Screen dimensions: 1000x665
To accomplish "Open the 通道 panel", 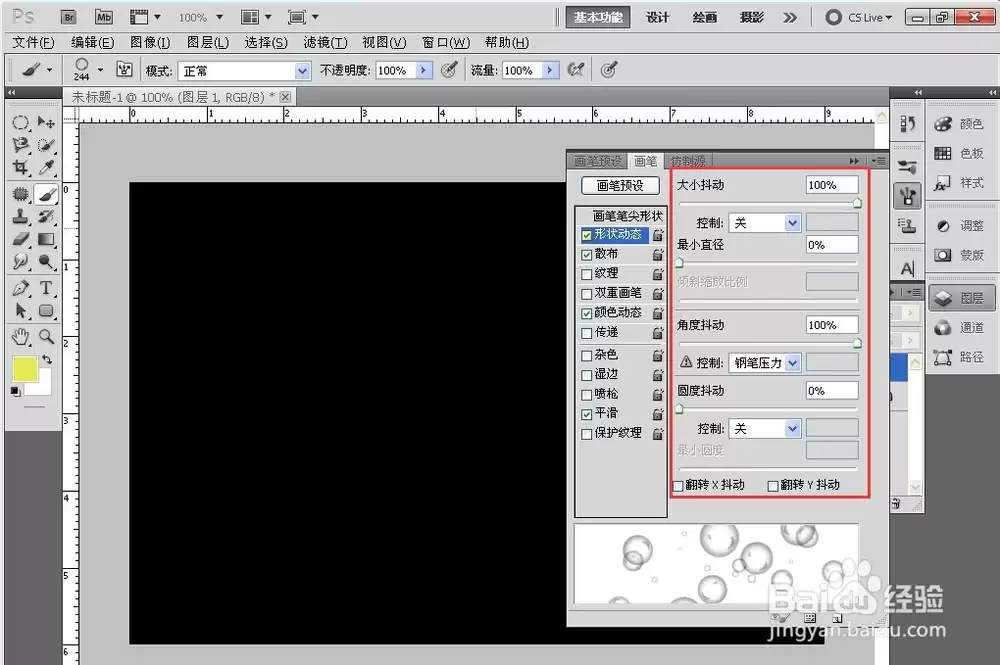I will point(960,328).
